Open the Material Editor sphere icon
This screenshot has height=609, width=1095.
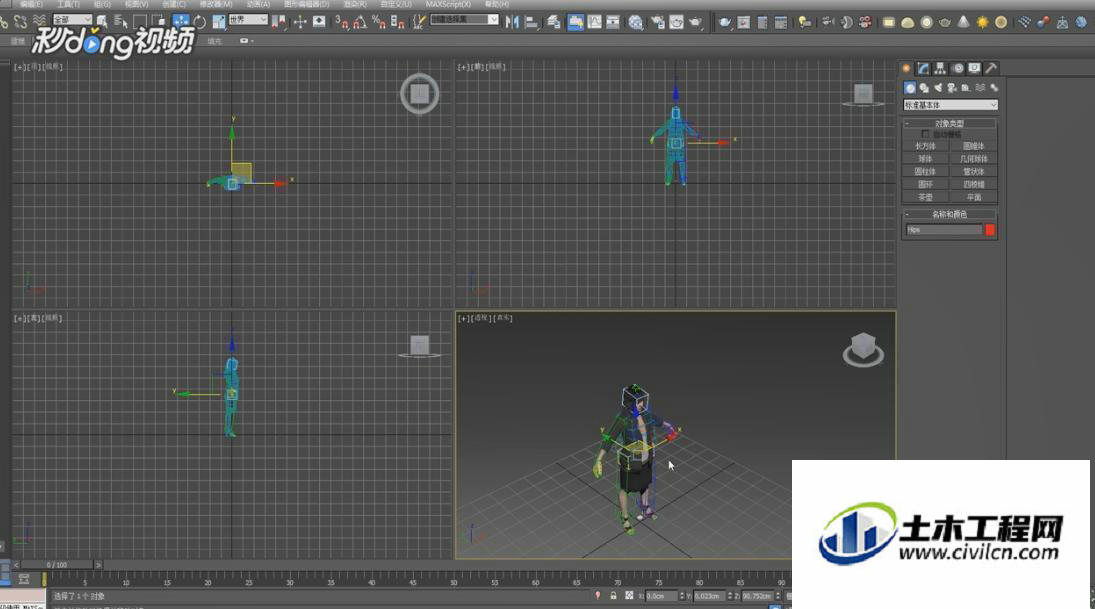pyautogui.click(x=635, y=22)
